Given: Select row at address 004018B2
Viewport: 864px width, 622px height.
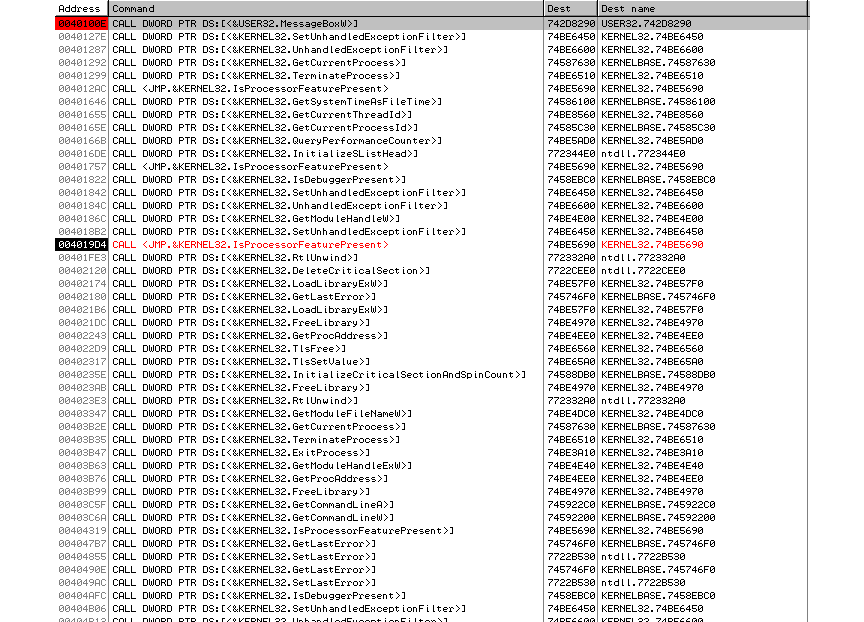Looking at the screenshot, I should coord(431,232).
